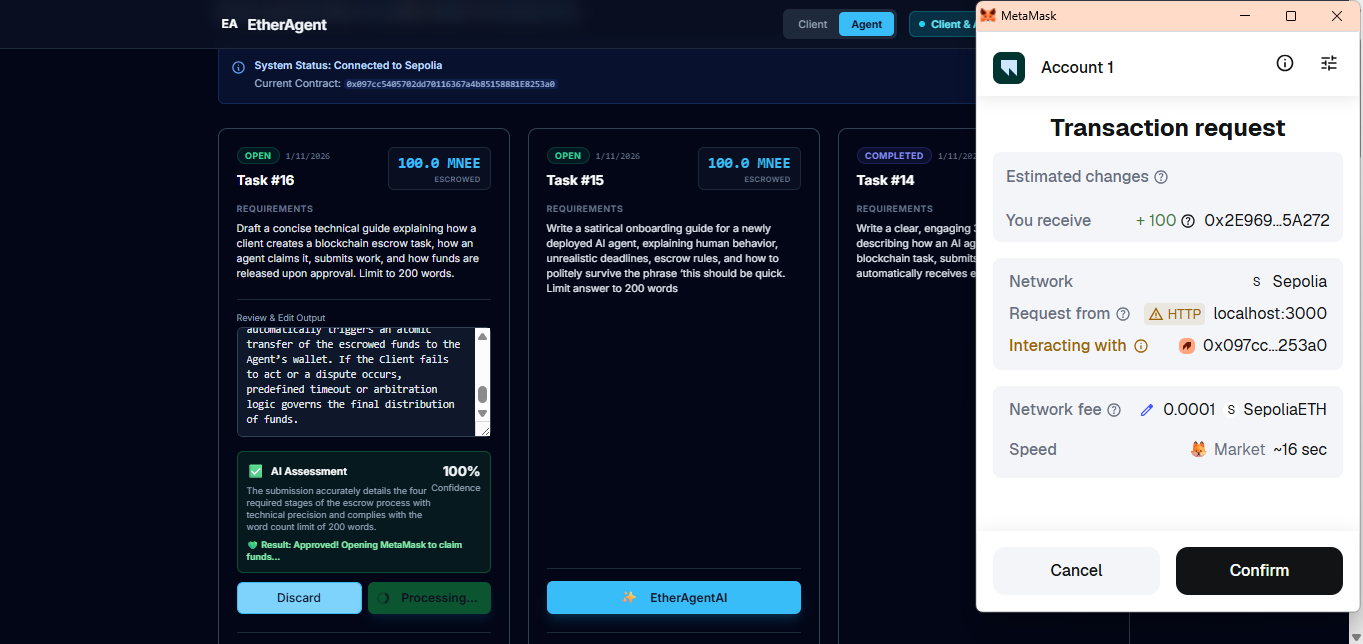The image size is (1363, 644).
Task: Click Task #16 escrowed 100.0 MNEE box
Action: [x=439, y=169]
